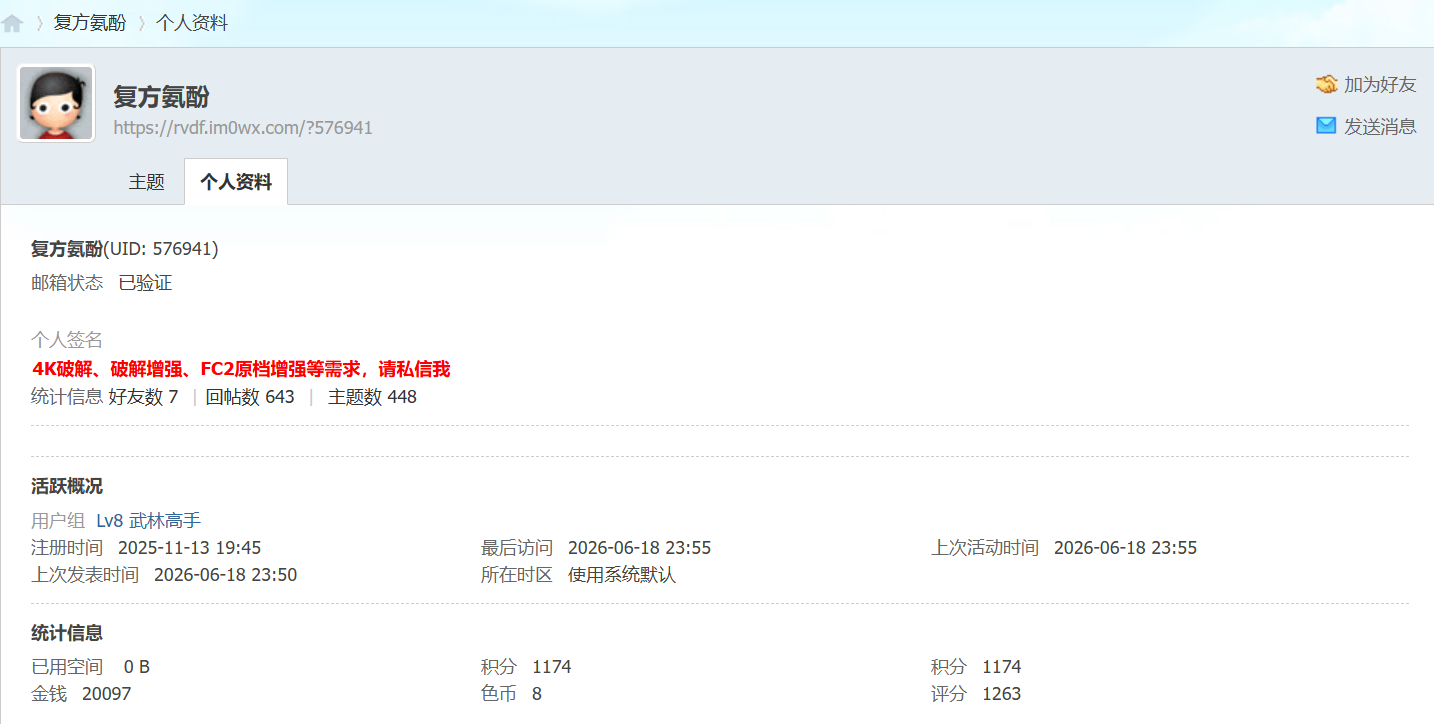Image resolution: width=1434 pixels, height=724 pixels.
Task: Click registration time 2025-11-13 19:45
Action: (190, 548)
